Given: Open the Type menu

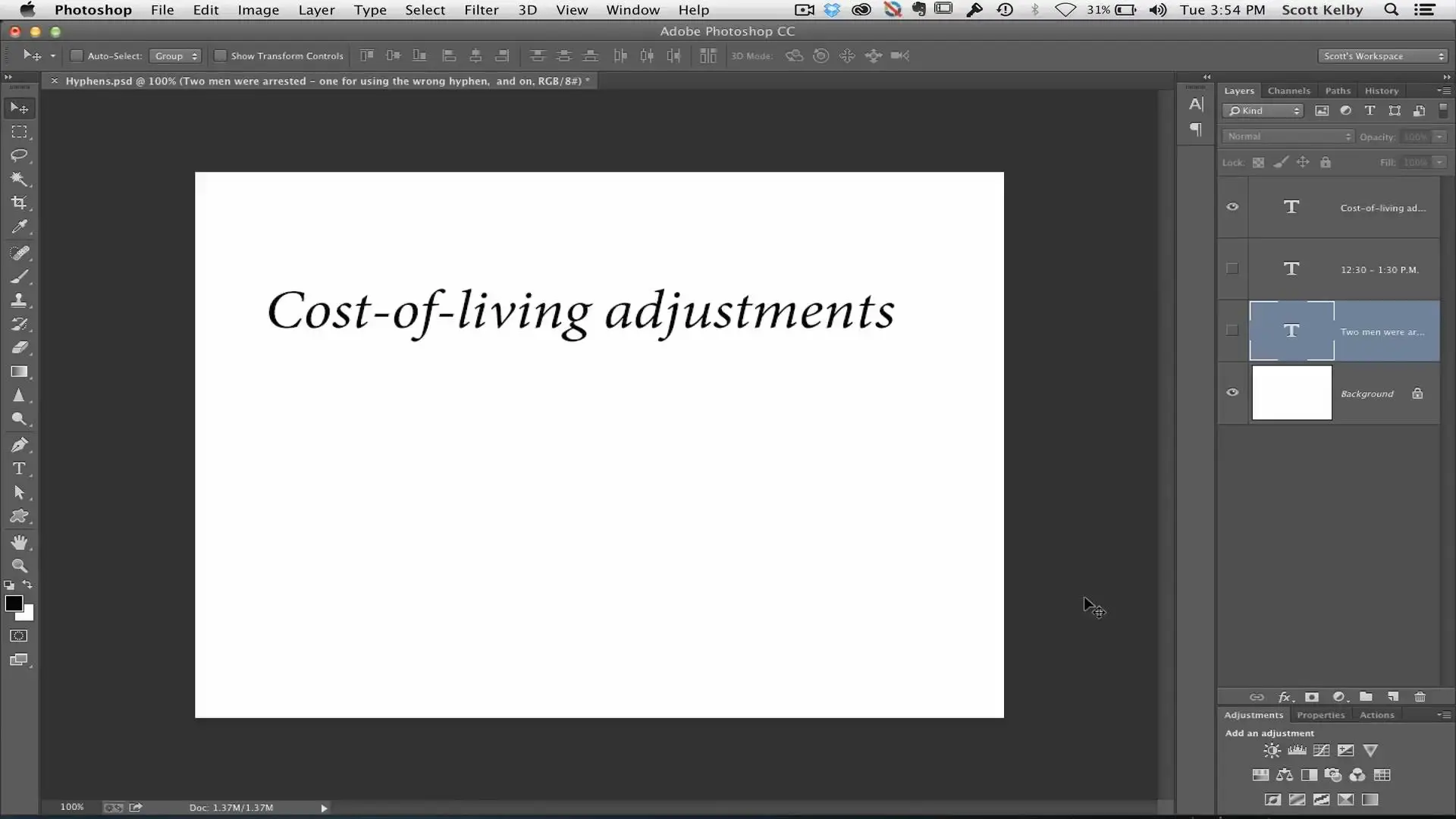Looking at the screenshot, I should tap(370, 10).
